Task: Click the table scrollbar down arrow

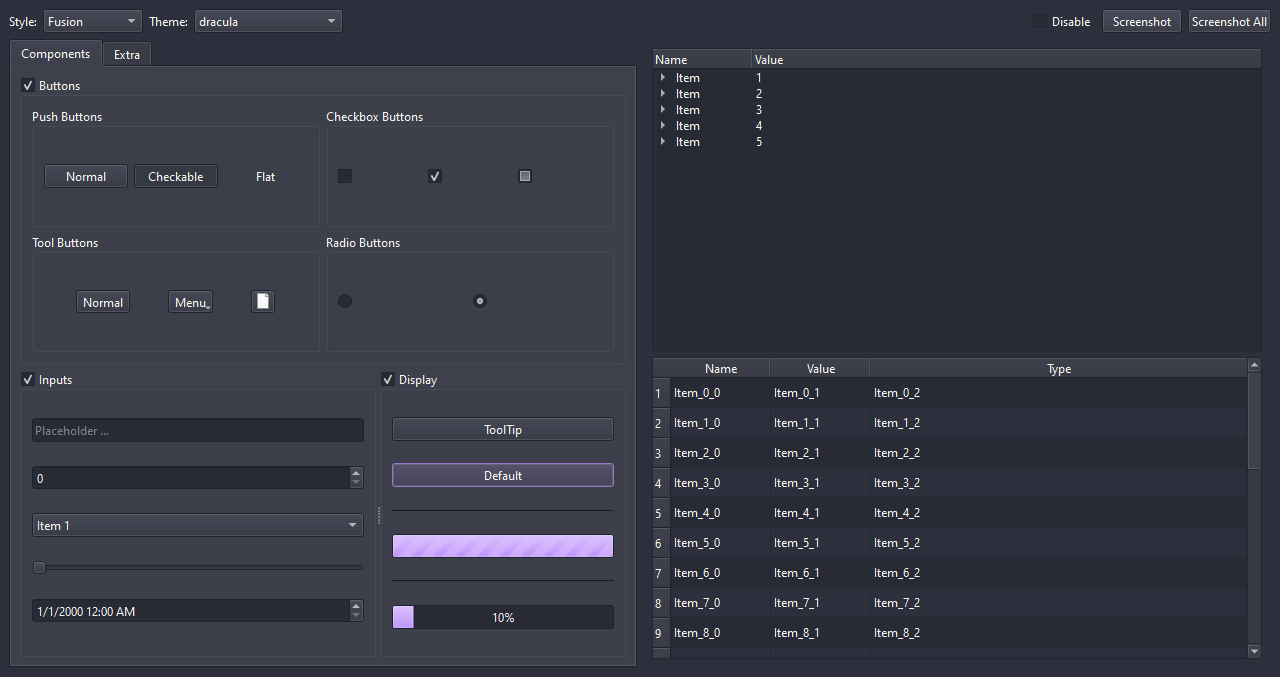Action: point(1255,651)
